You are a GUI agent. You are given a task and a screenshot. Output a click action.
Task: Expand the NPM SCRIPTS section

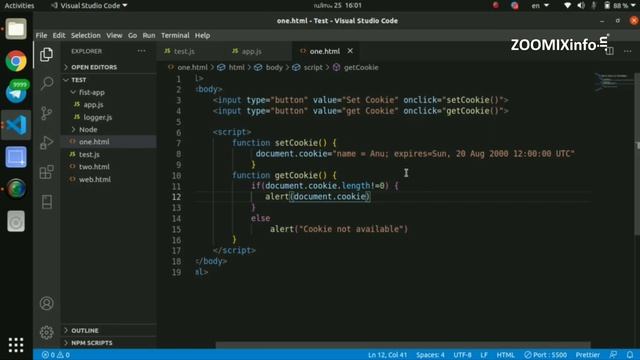click(91, 343)
